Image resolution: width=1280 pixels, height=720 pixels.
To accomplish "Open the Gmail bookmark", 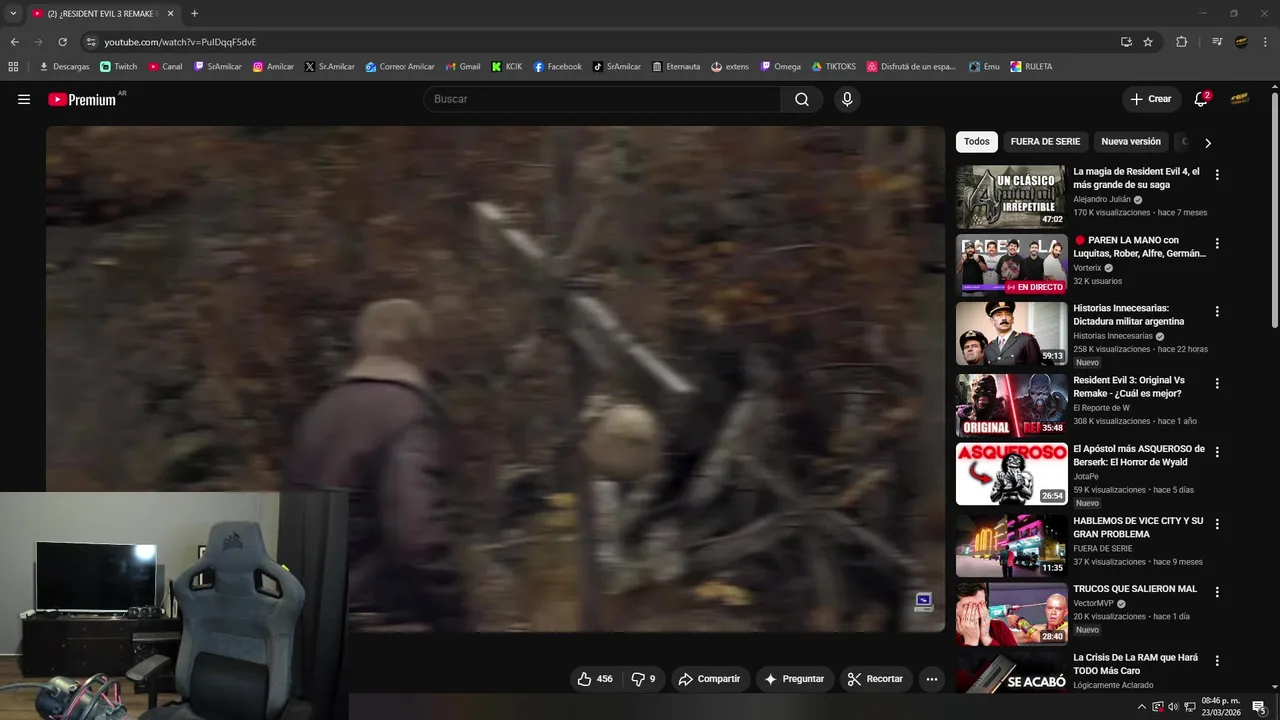I will click(463, 67).
